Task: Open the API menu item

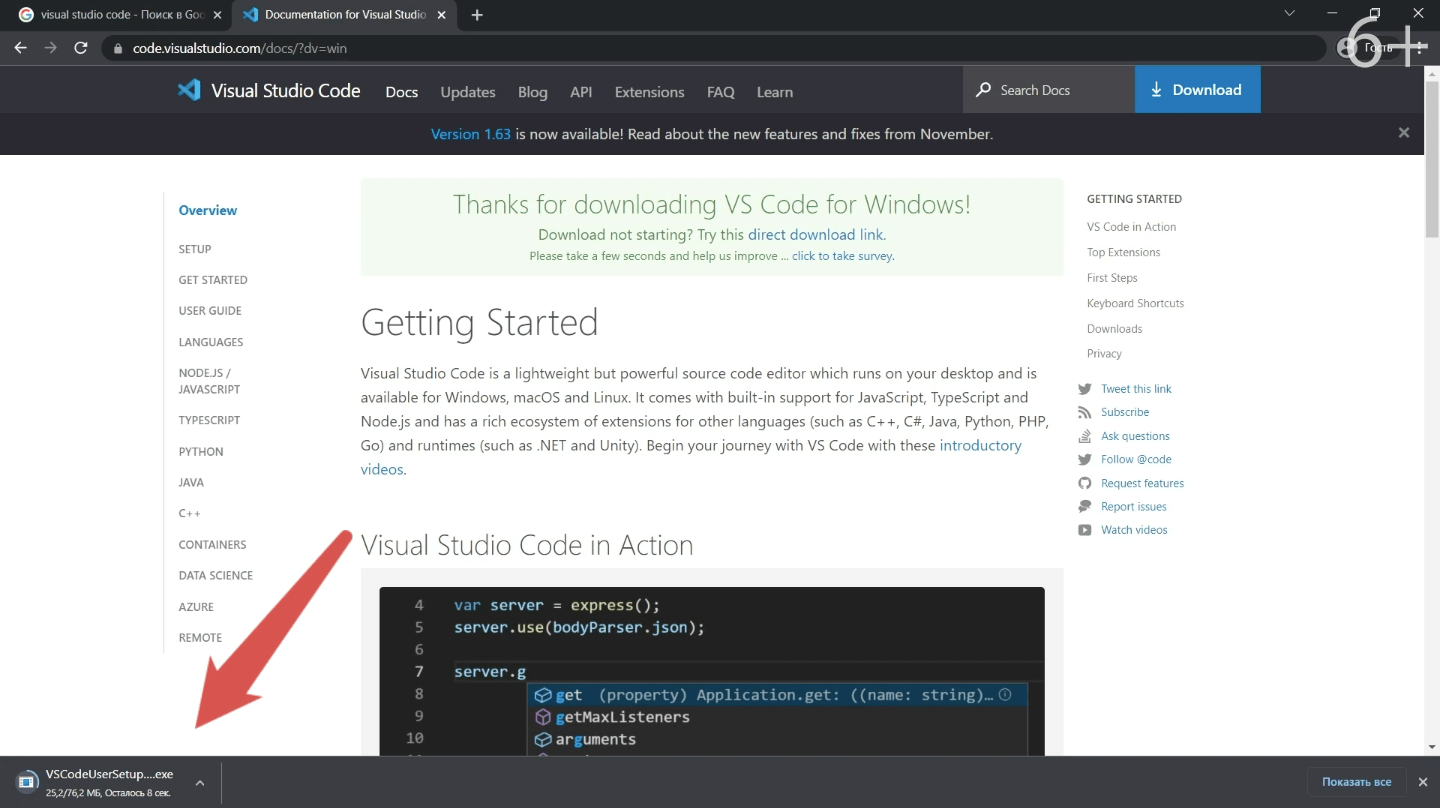Action: point(581,92)
